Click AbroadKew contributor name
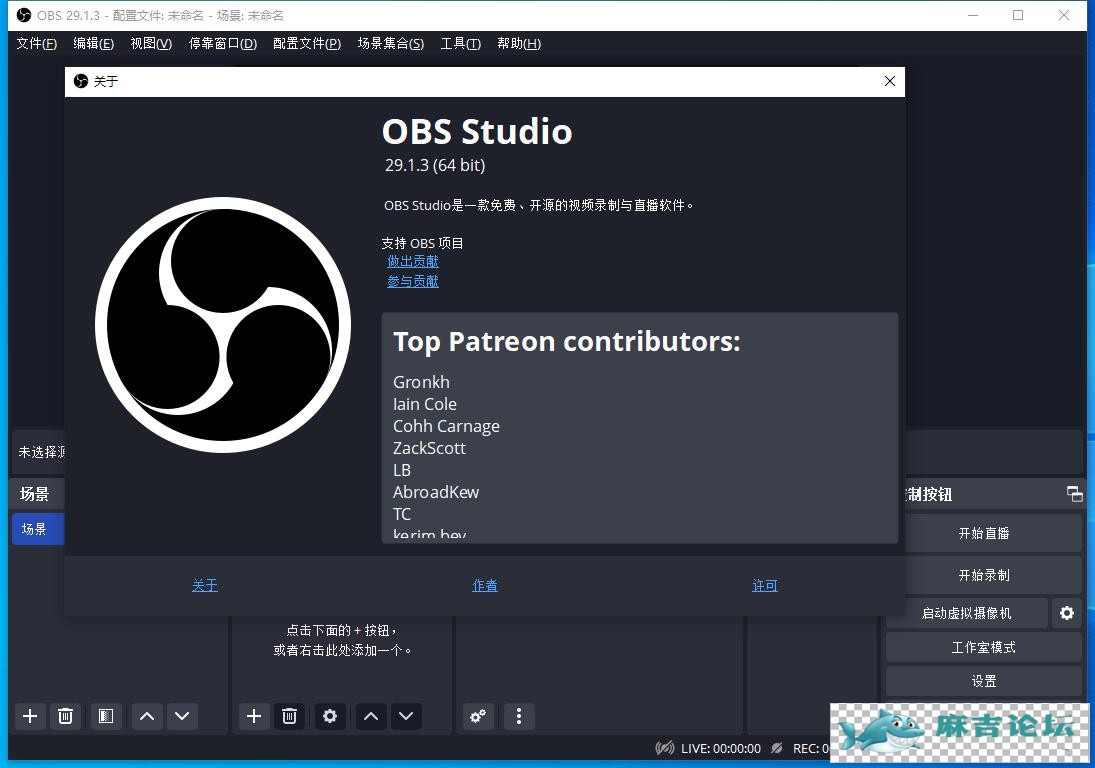Image resolution: width=1095 pixels, height=768 pixels. 436,492
